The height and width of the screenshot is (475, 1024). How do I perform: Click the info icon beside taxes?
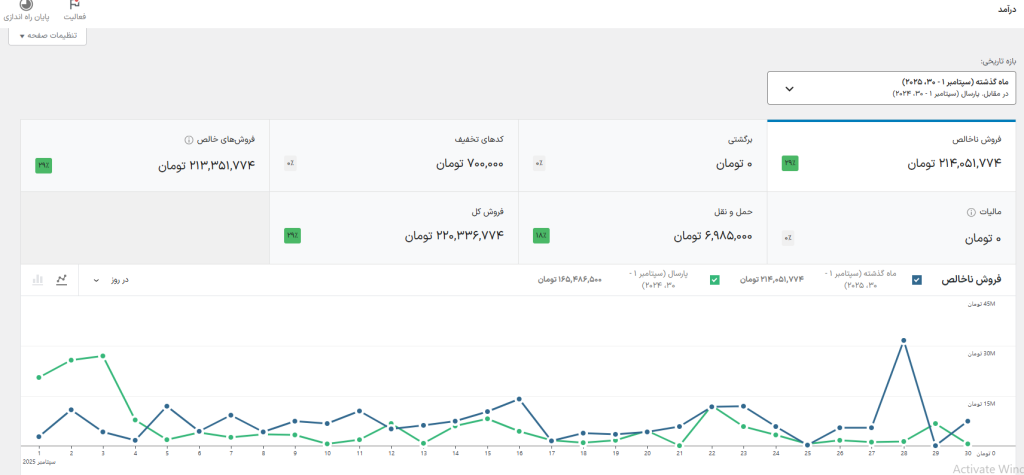pyautogui.click(x=970, y=213)
